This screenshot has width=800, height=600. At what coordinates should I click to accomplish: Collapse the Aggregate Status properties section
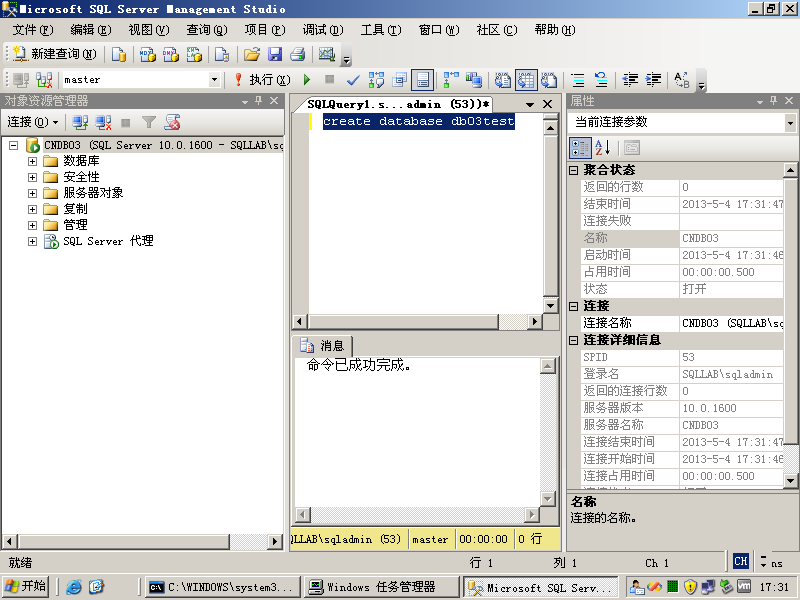[573, 170]
